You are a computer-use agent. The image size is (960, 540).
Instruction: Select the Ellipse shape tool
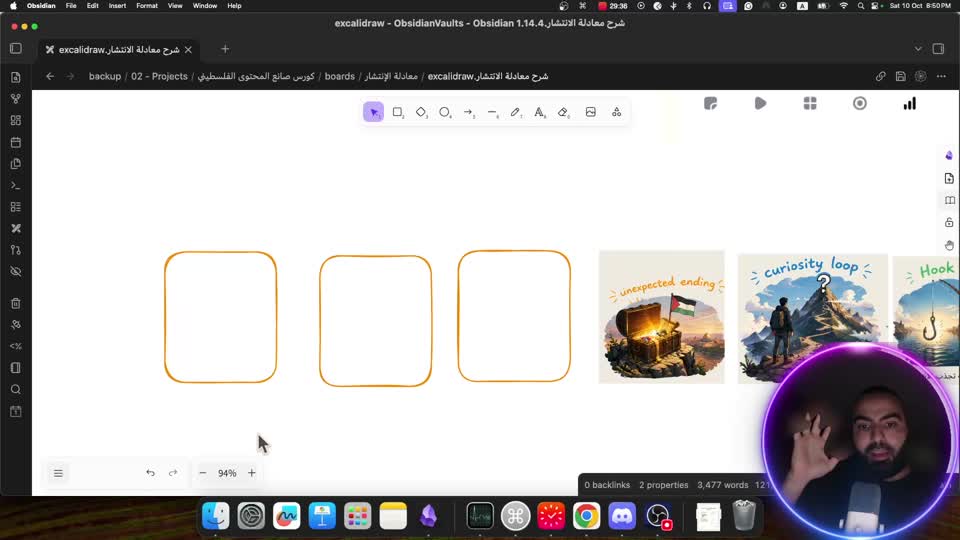(444, 112)
